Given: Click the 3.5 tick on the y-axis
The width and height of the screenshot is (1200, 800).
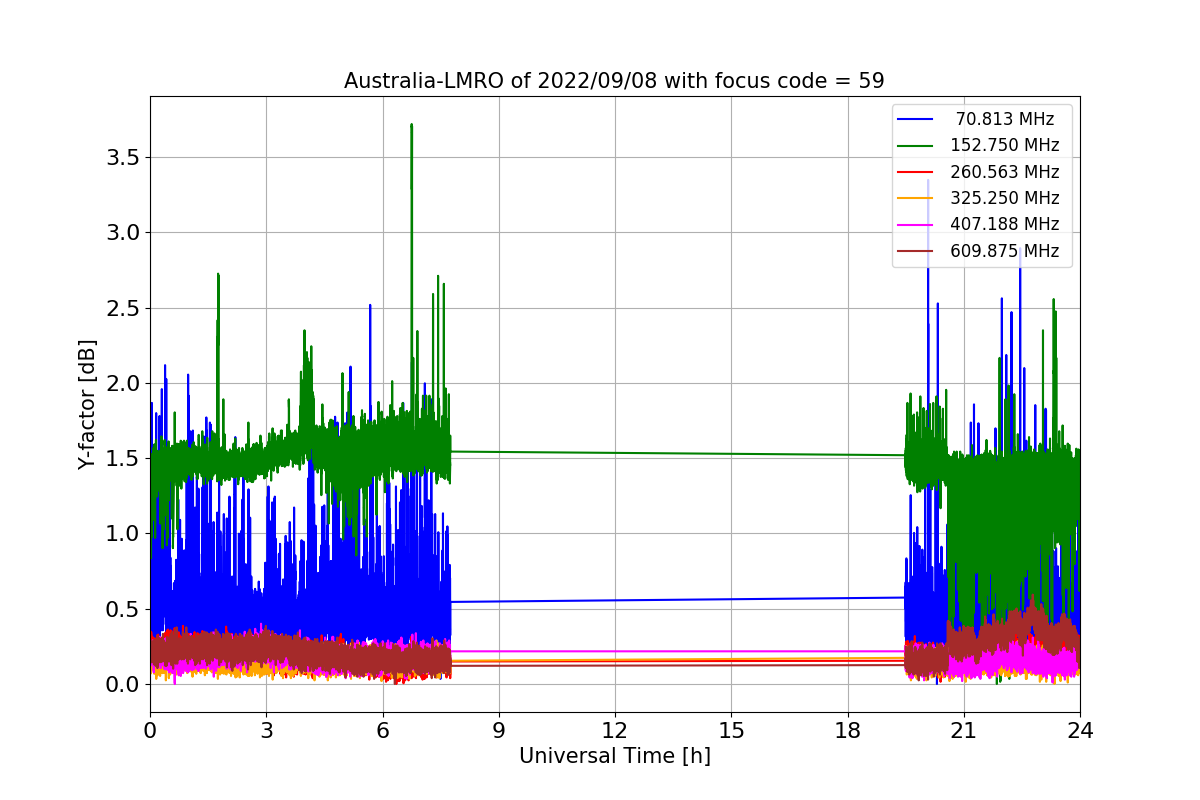Looking at the screenshot, I should tap(123, 157).
